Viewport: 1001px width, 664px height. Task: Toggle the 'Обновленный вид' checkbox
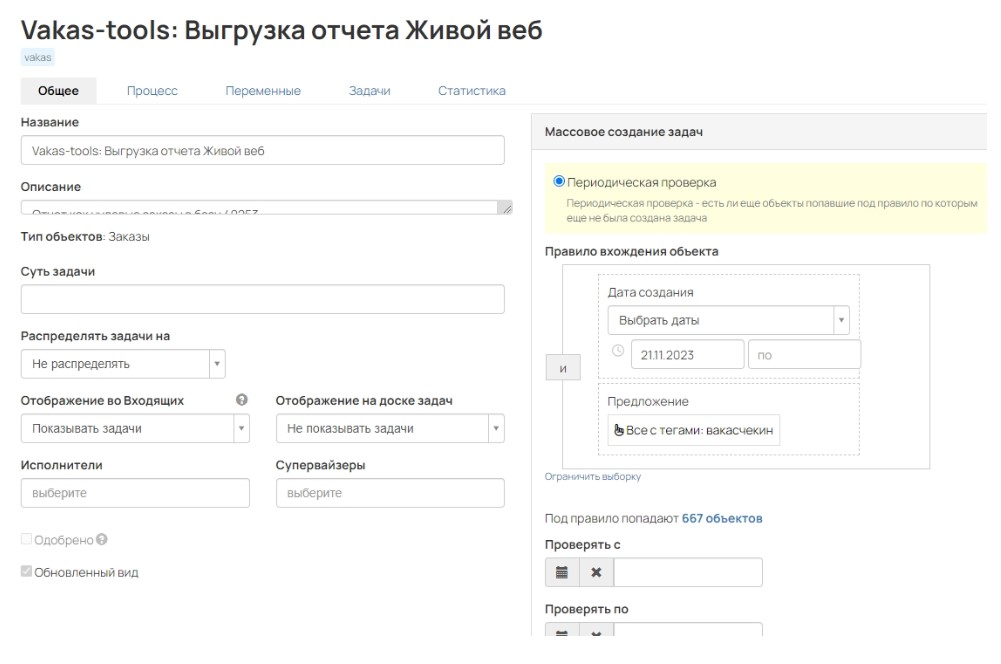tap(27, 573)
